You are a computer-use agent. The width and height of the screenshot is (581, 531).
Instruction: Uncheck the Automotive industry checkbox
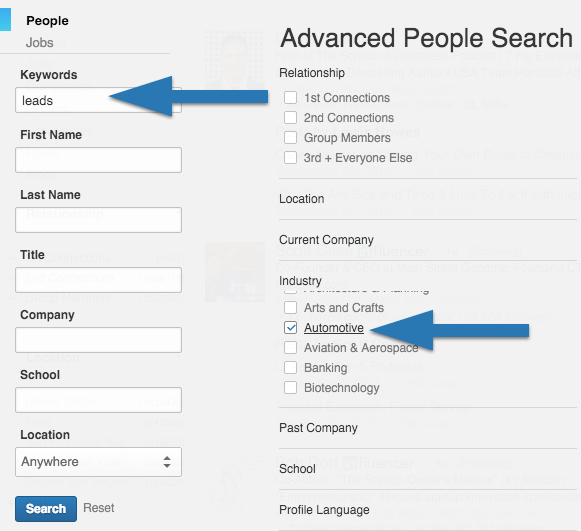click(x=290, y=328)
